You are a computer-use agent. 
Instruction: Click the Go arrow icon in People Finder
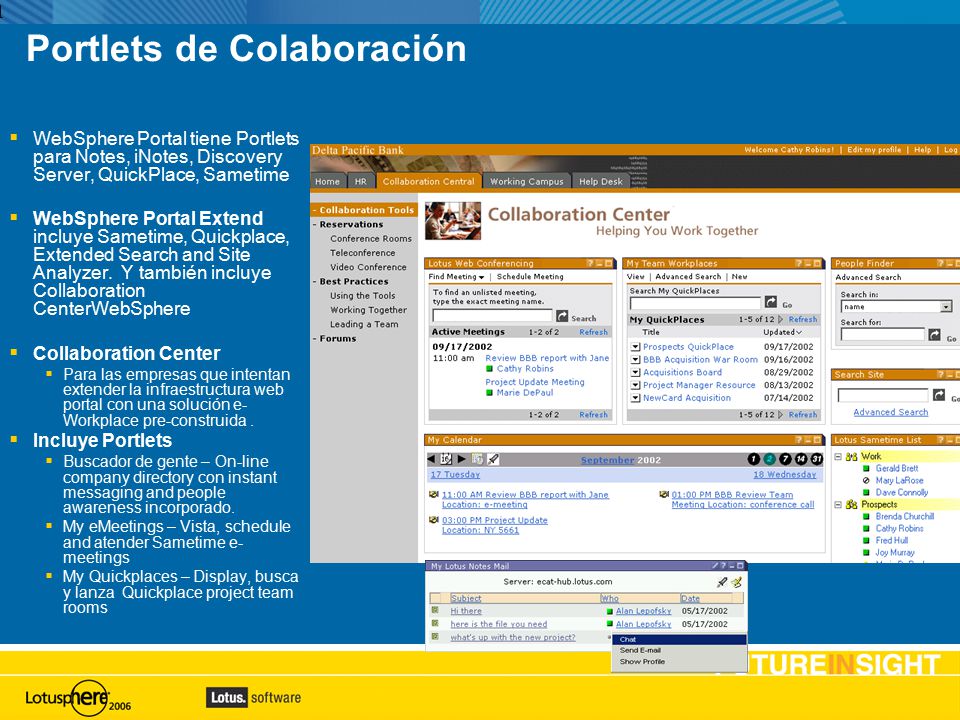click(934, 335)
